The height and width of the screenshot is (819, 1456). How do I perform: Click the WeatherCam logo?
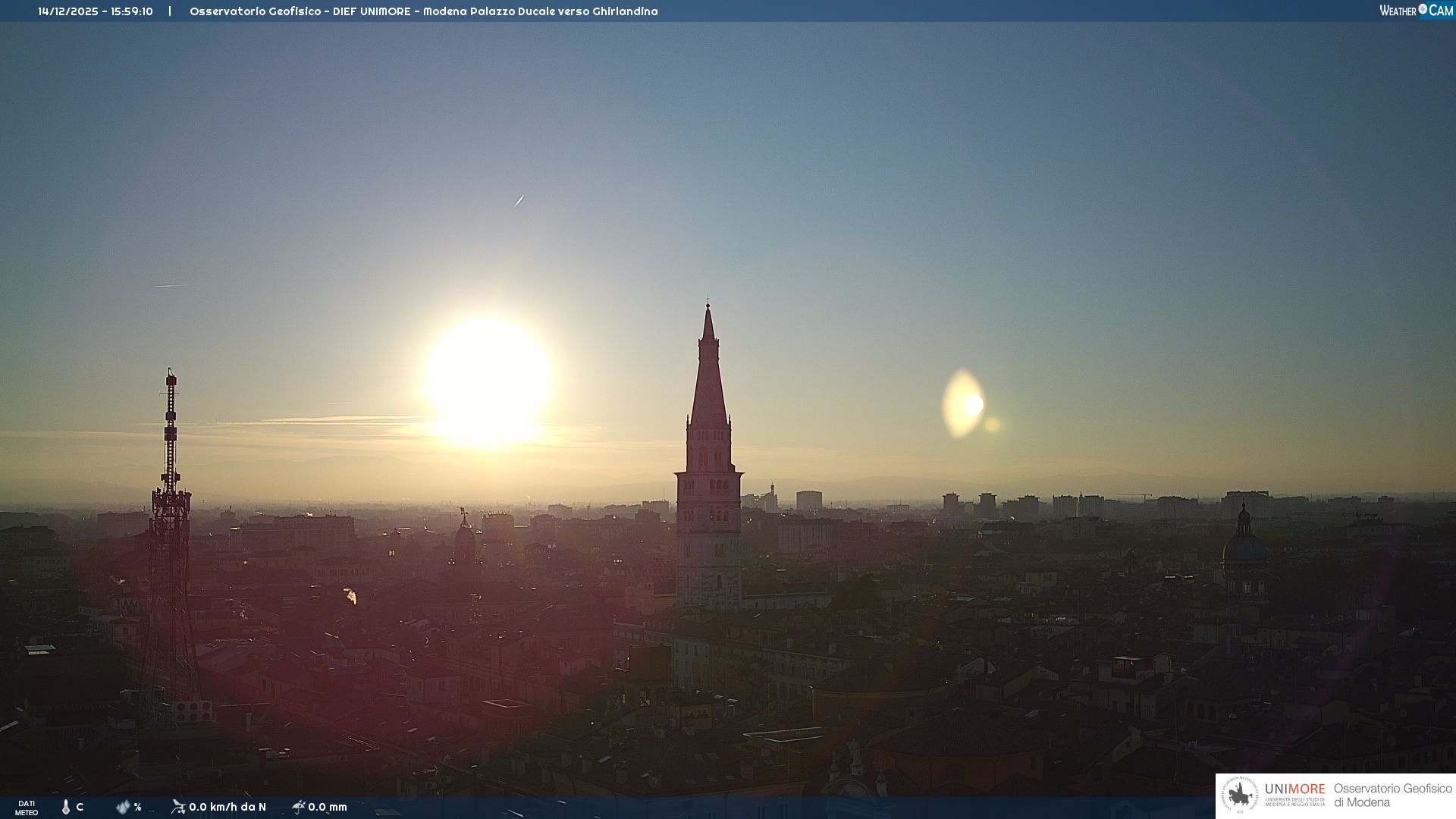click(x=1416, y=11)
